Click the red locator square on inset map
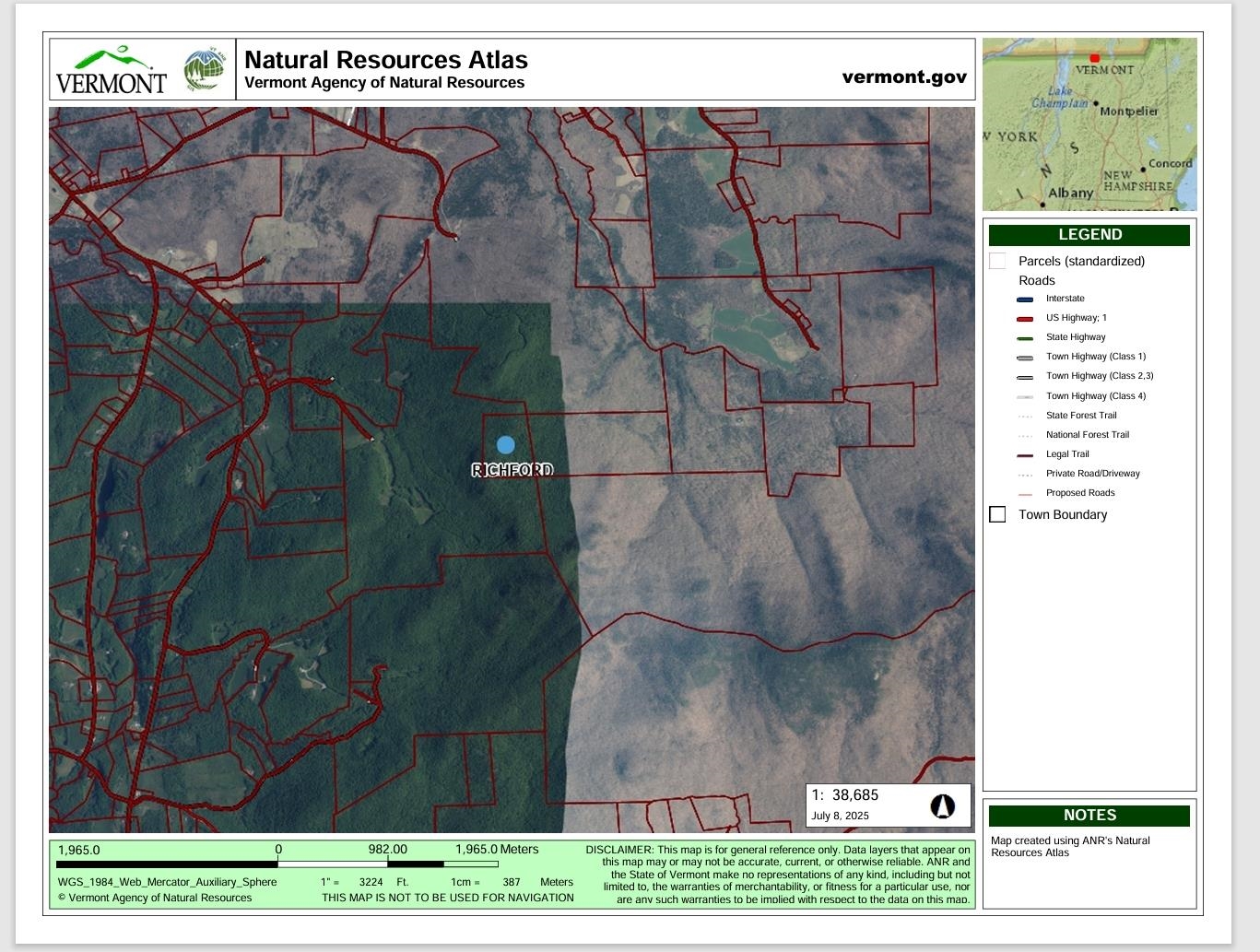Screen dimensions: 1260x952 [x=1094, y=58]
